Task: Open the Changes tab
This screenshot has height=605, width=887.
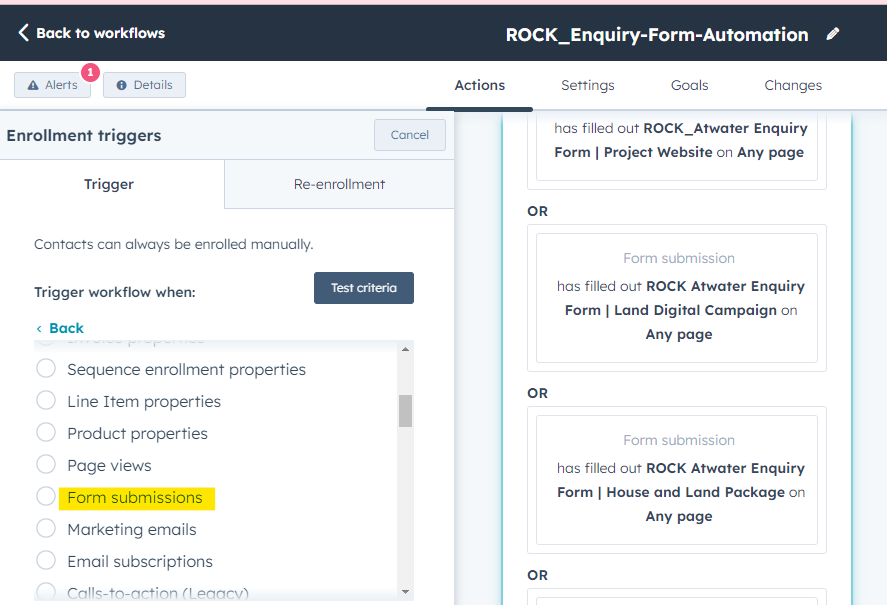Action: [x=793, y=85]
